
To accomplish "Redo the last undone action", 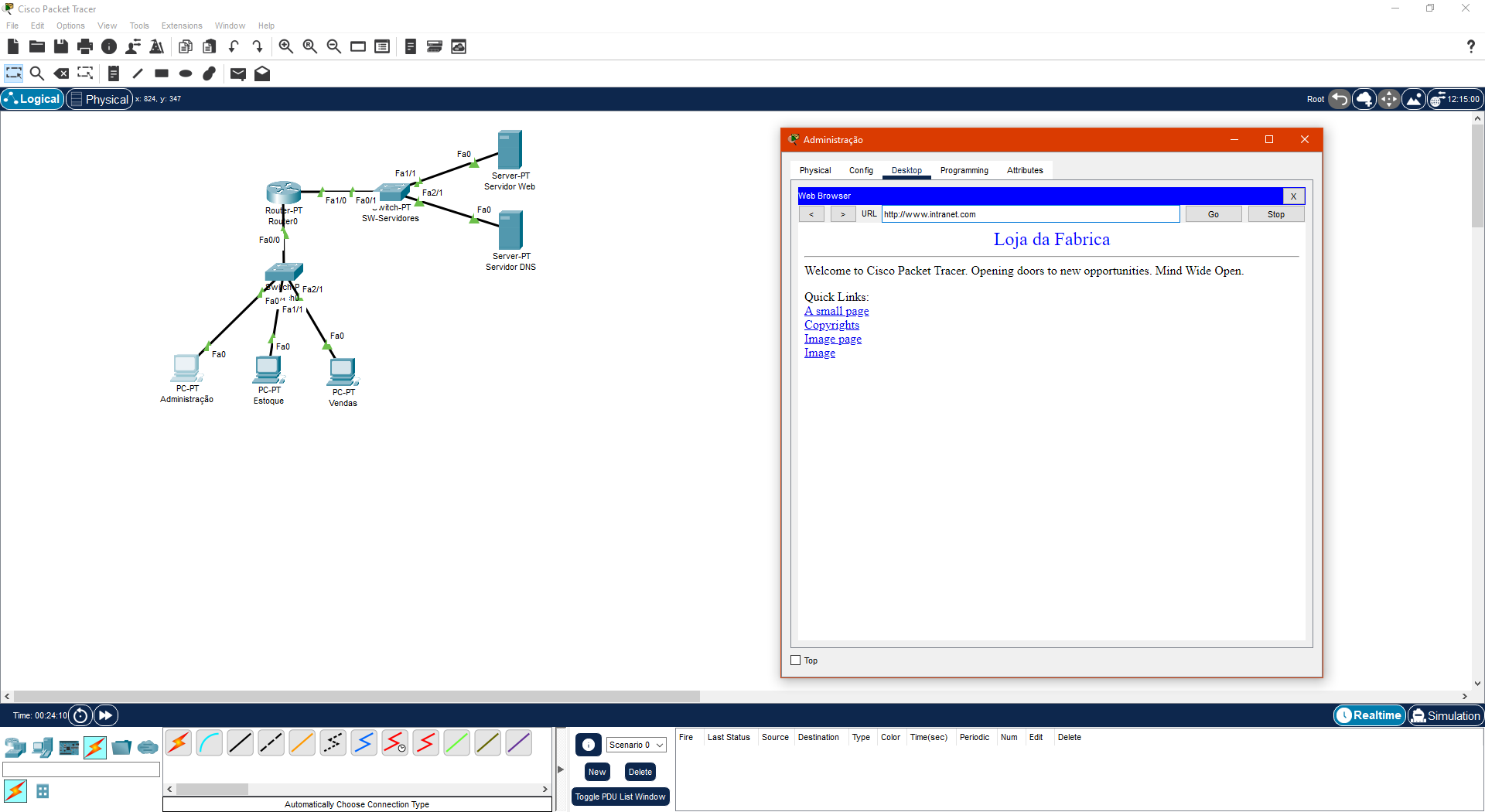I will 258,46.
